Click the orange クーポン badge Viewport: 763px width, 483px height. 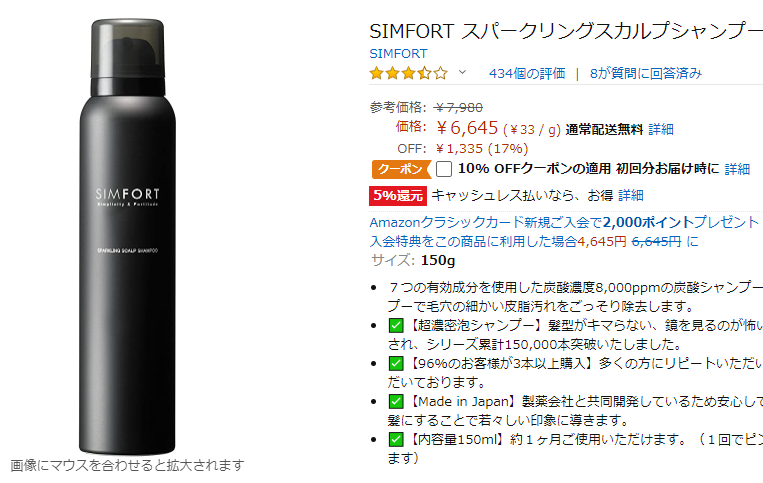(401, 169)
